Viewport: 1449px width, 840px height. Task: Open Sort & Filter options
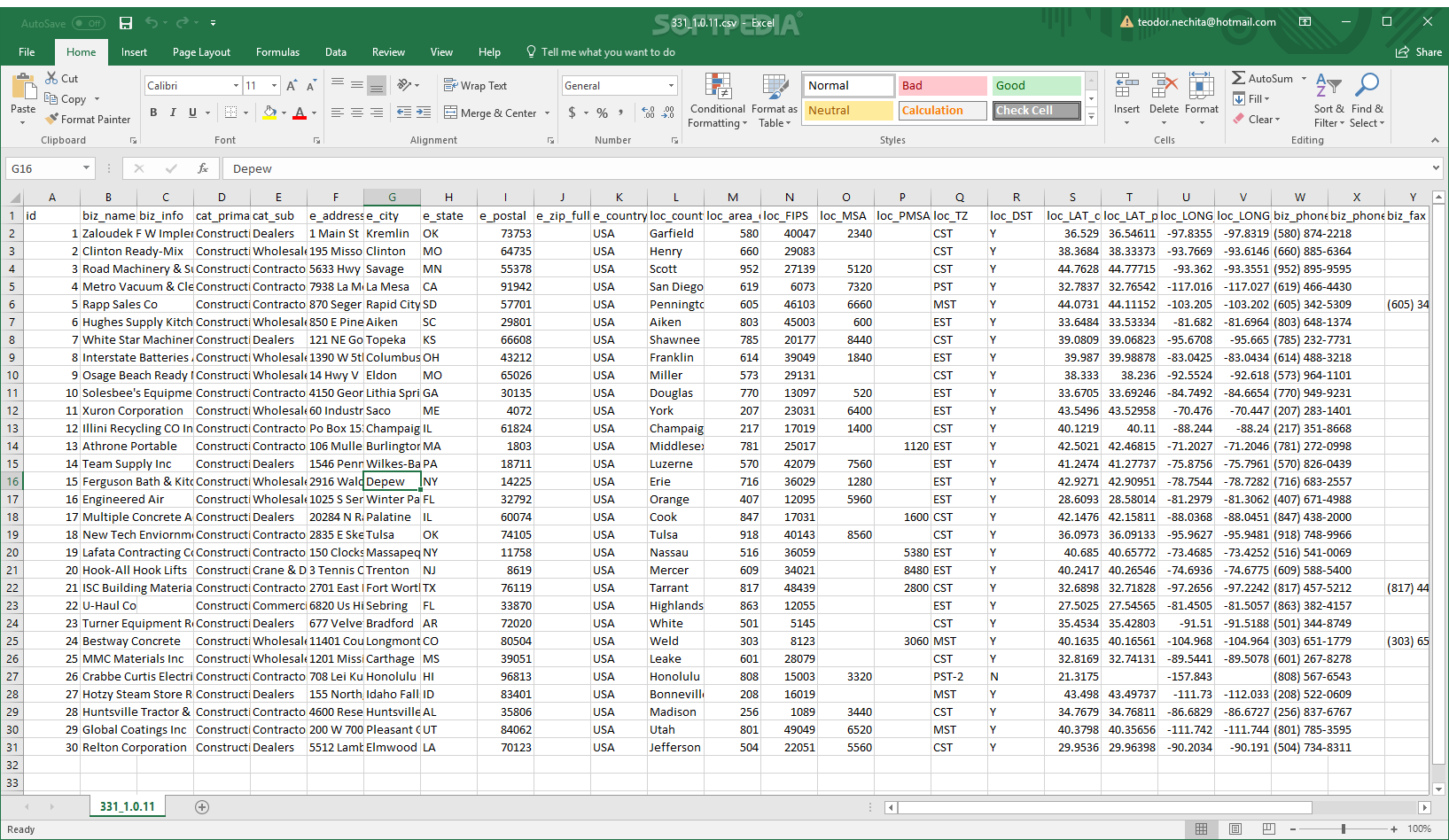pyautogui.click(x=1328, y=101)
